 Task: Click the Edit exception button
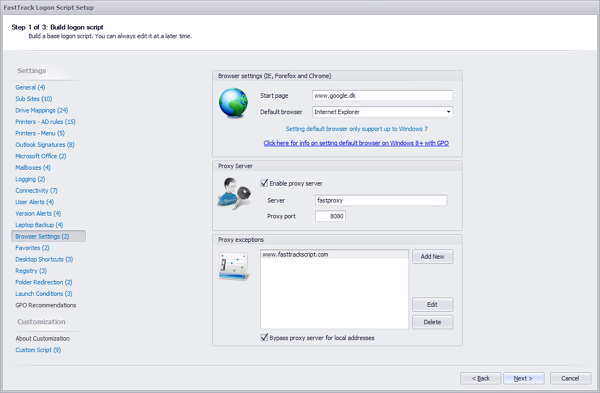pos(432,305)
